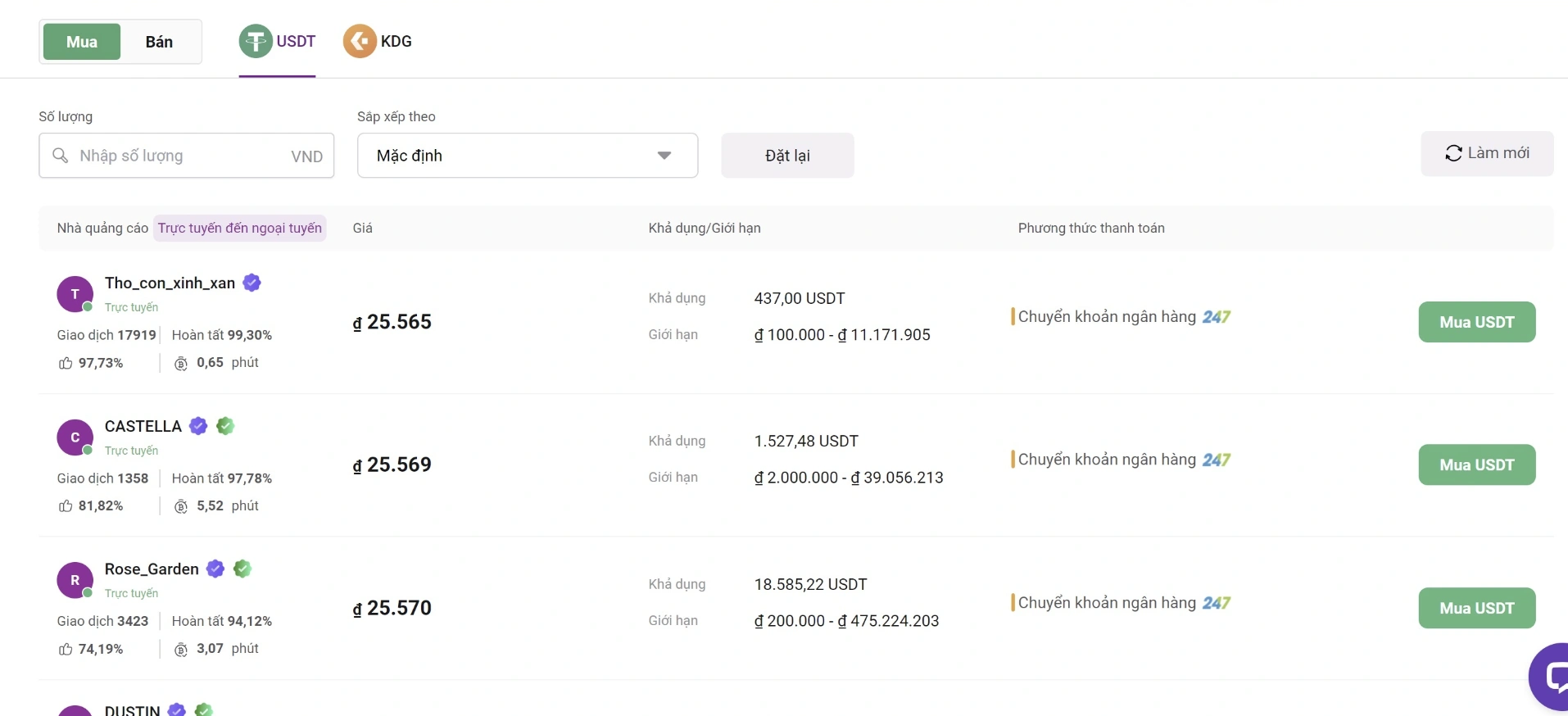Click the USDT Tether logo icon

coord(256,41)
